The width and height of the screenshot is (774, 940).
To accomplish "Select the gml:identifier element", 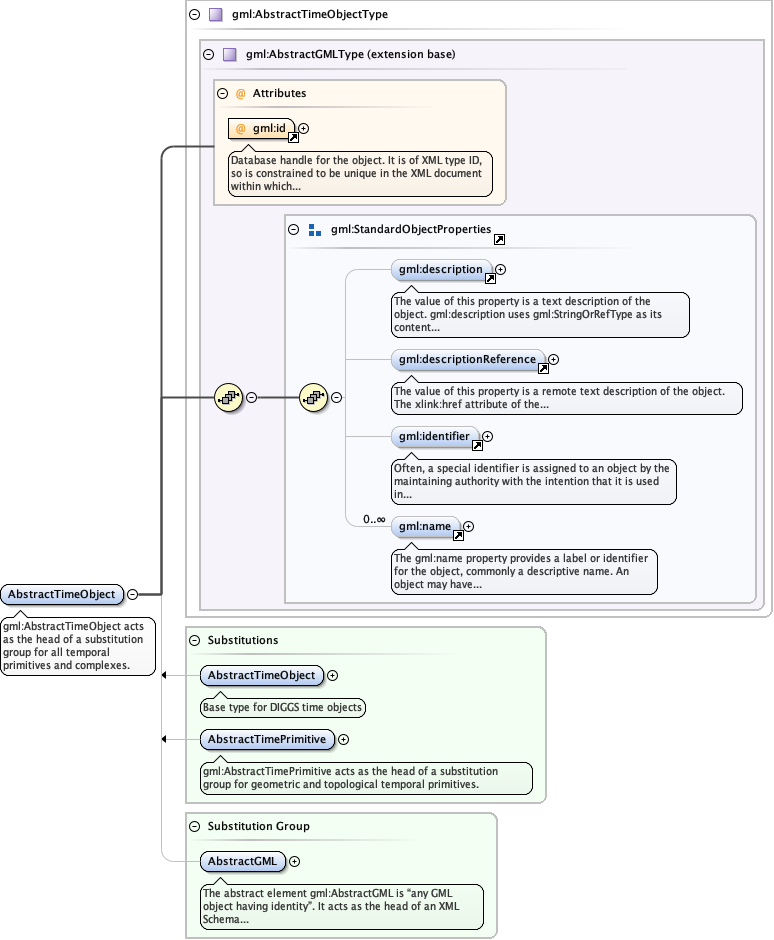I will click(x=432, y=437).
